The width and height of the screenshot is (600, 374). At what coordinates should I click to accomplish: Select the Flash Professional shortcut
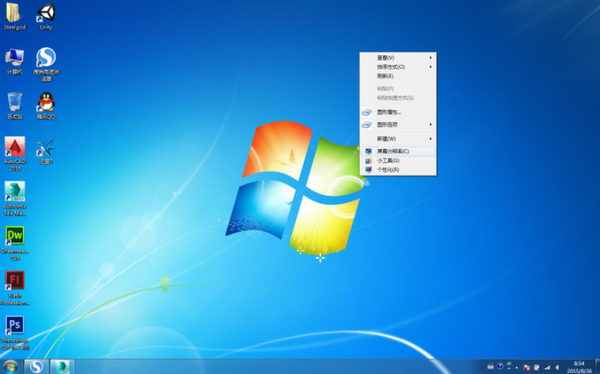[15, 288]
